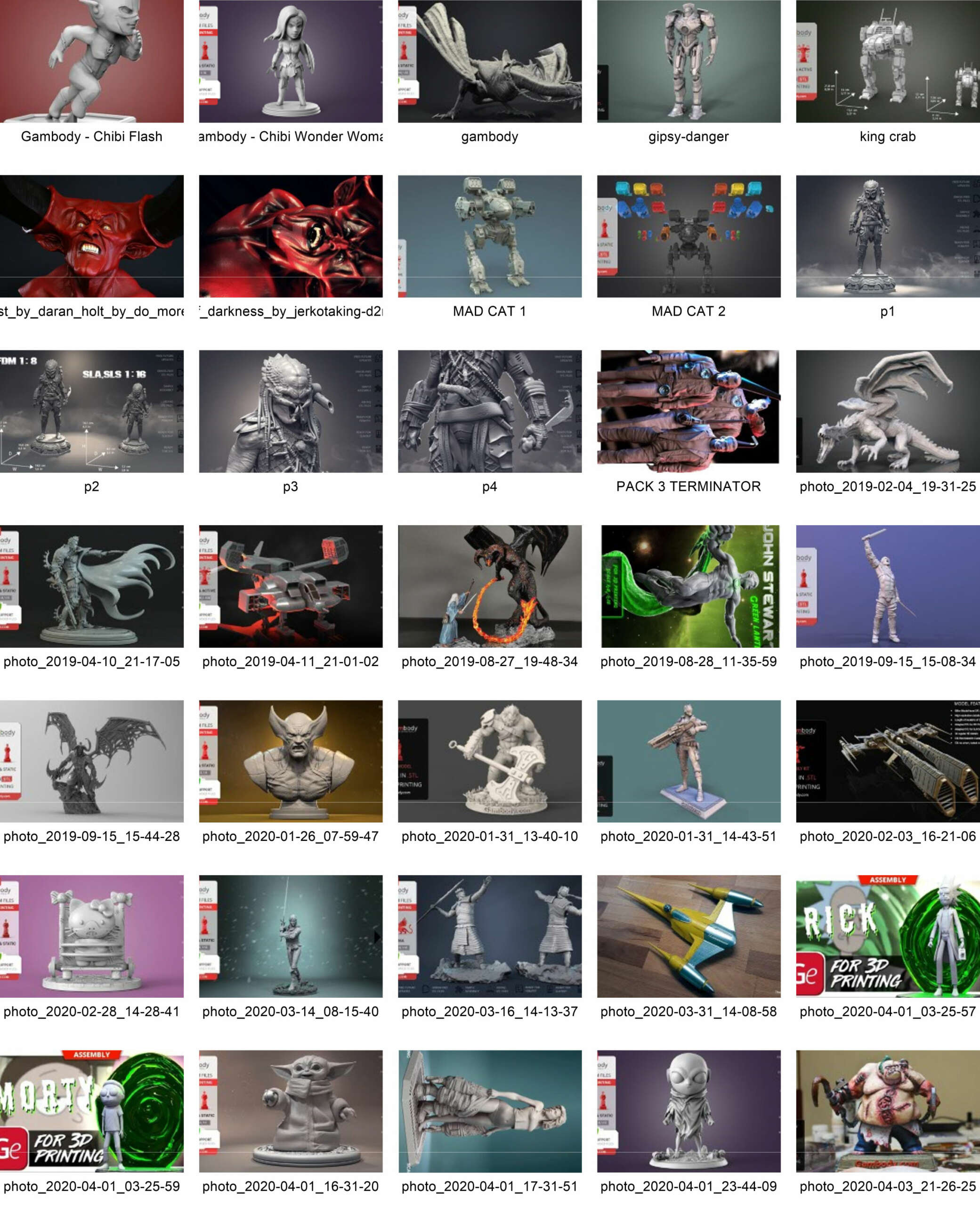
Task: Open photo_2019-02-04_19-31-25 dragon thumbnail
Action: pyautogui.click(x=888, y=411)
